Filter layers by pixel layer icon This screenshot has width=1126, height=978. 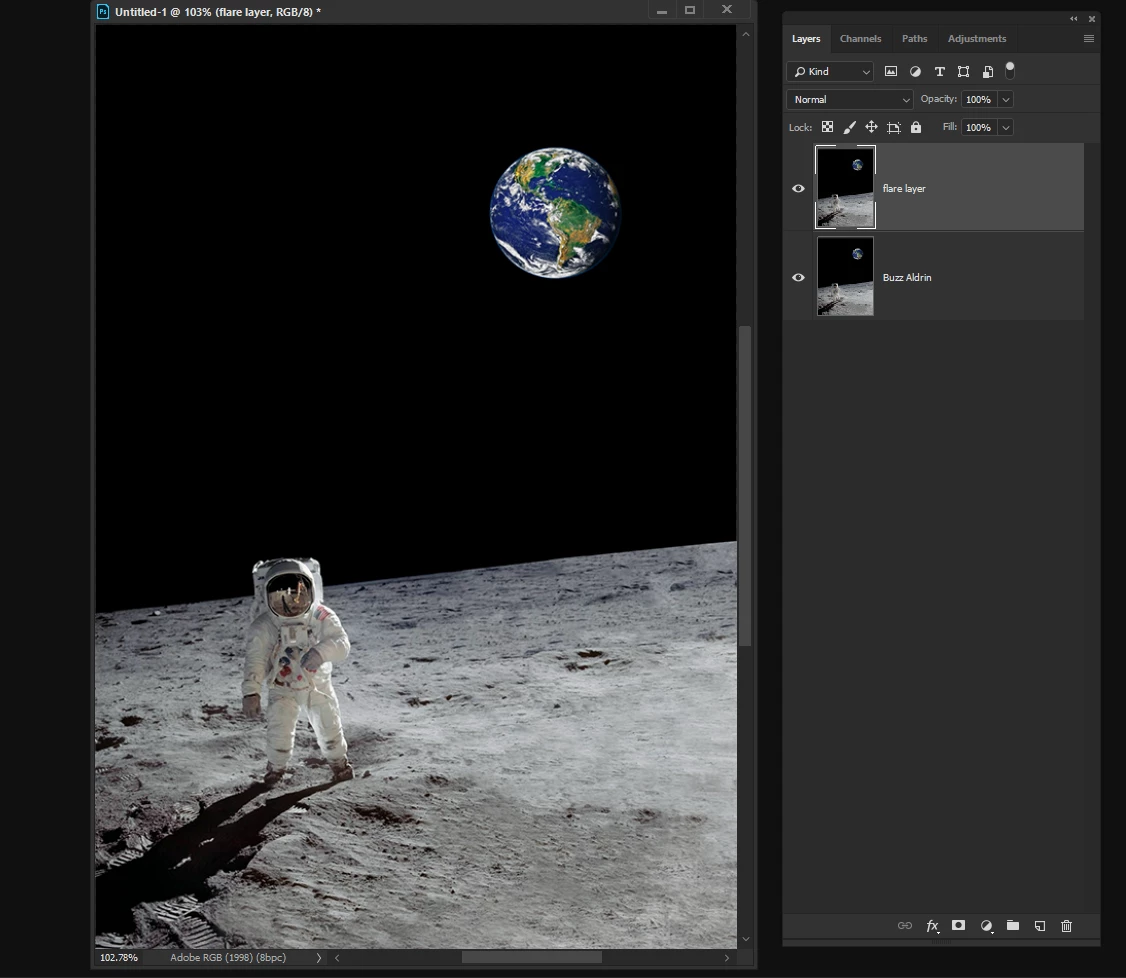coord(890,71)
